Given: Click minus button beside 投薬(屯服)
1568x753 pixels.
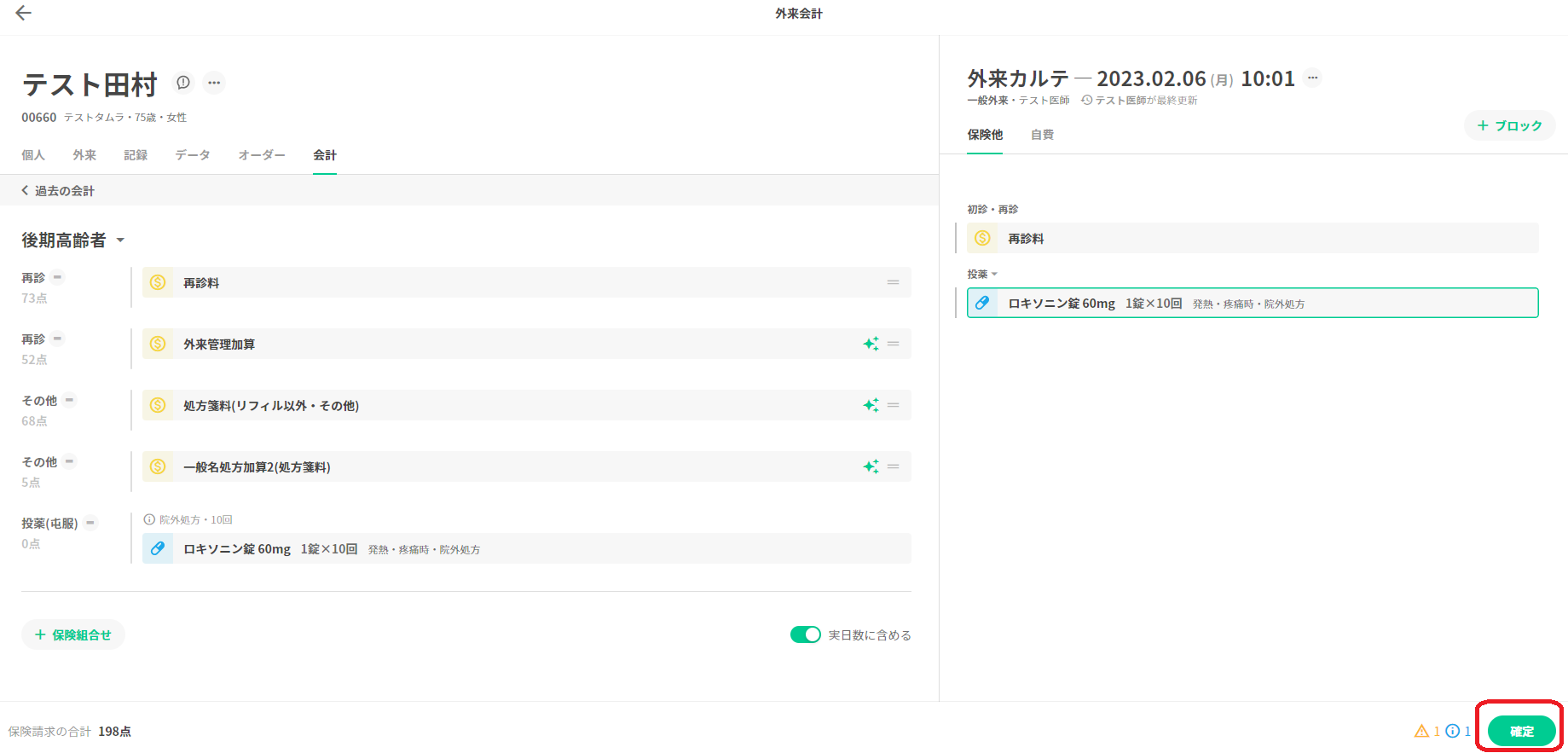Looking at the screenshot, I should pos(90,523).
